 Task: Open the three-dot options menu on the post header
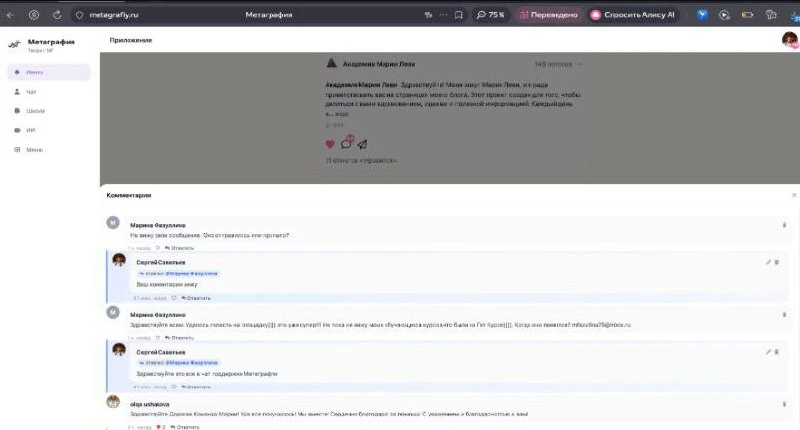tap(579, 64)
